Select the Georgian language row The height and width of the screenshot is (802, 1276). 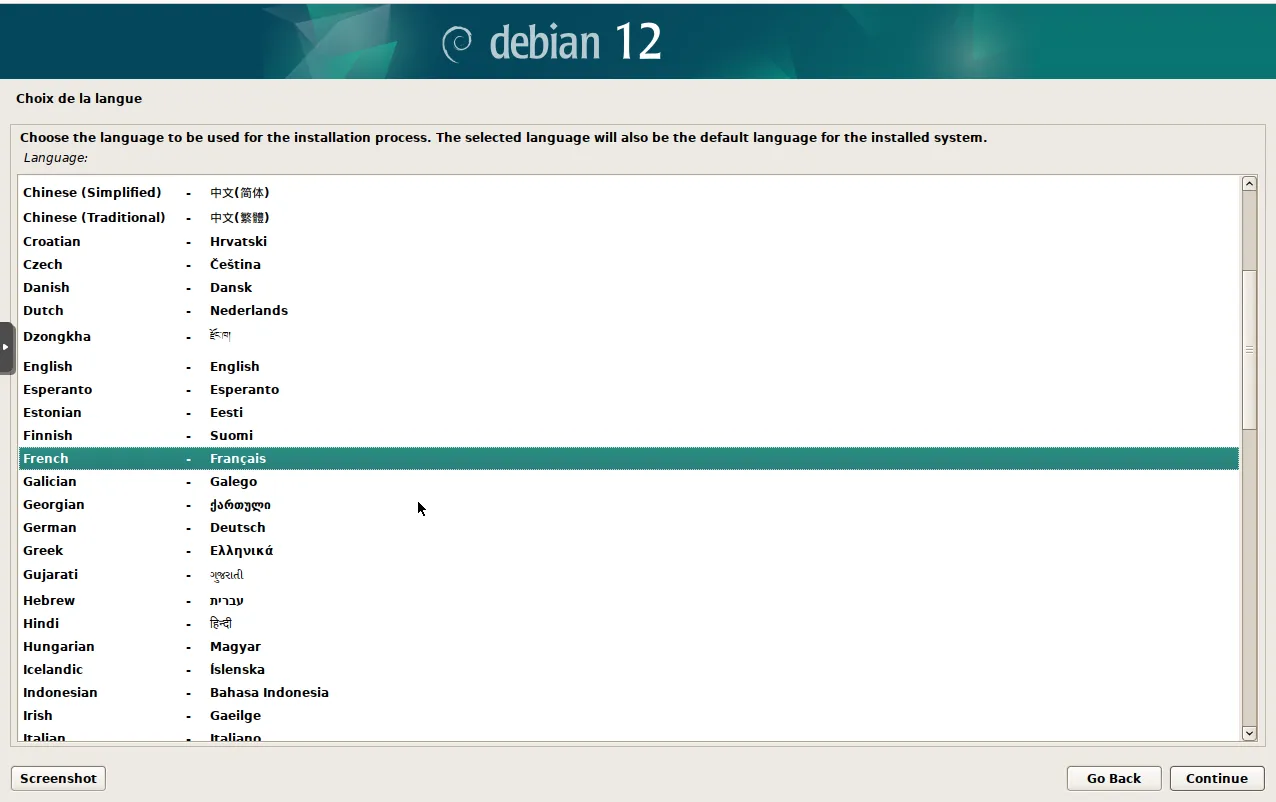click(629, 504)
